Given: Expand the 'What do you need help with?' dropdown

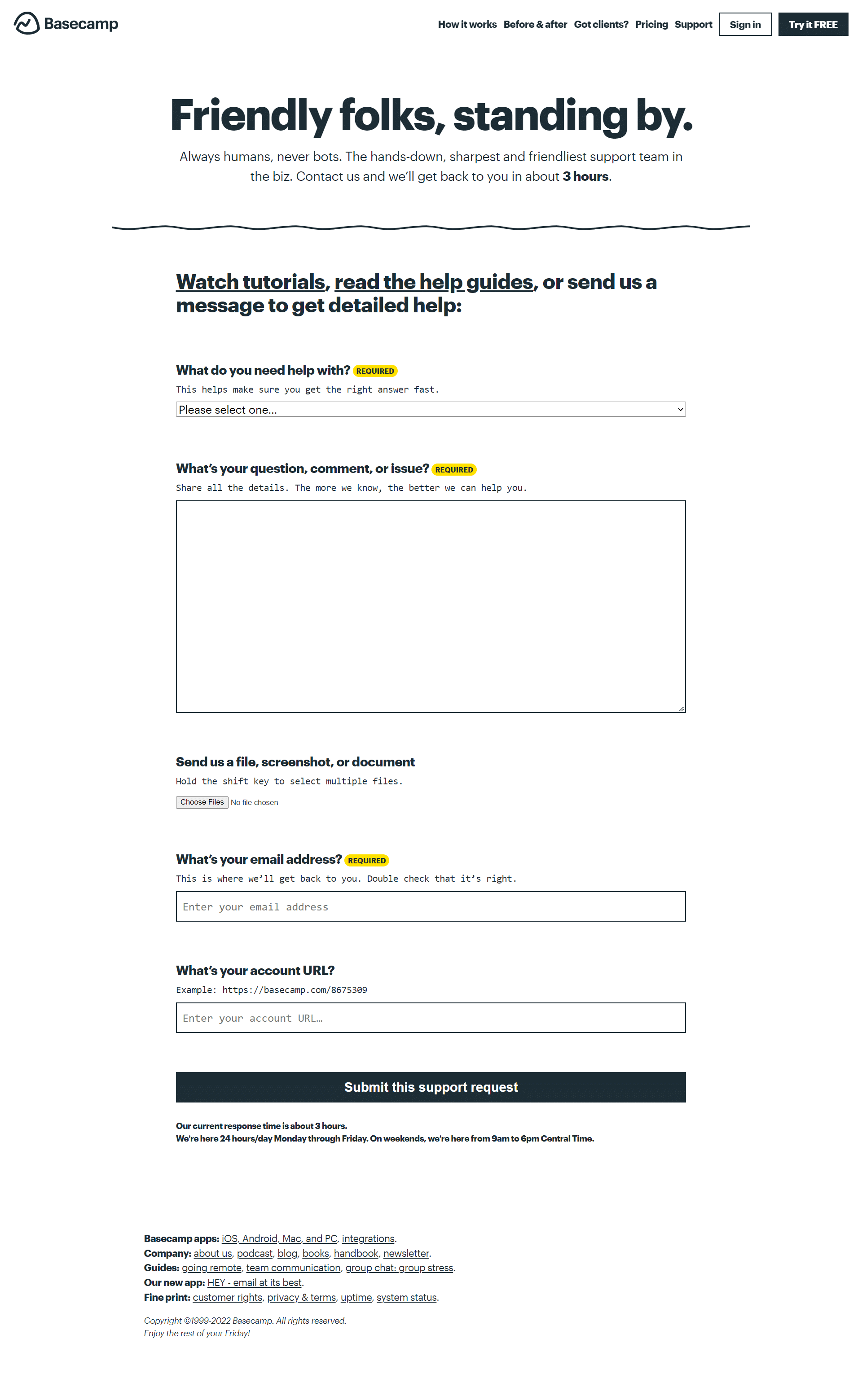Looking at the screenshot, I should pos(430,409).
